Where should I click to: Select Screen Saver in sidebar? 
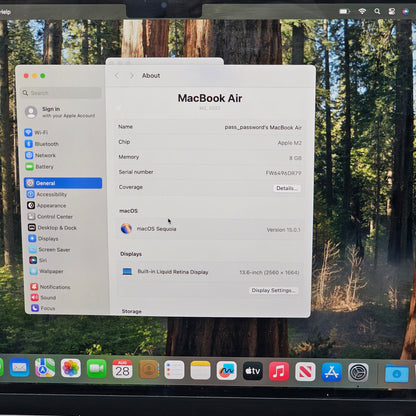click(x=49, y=249)
